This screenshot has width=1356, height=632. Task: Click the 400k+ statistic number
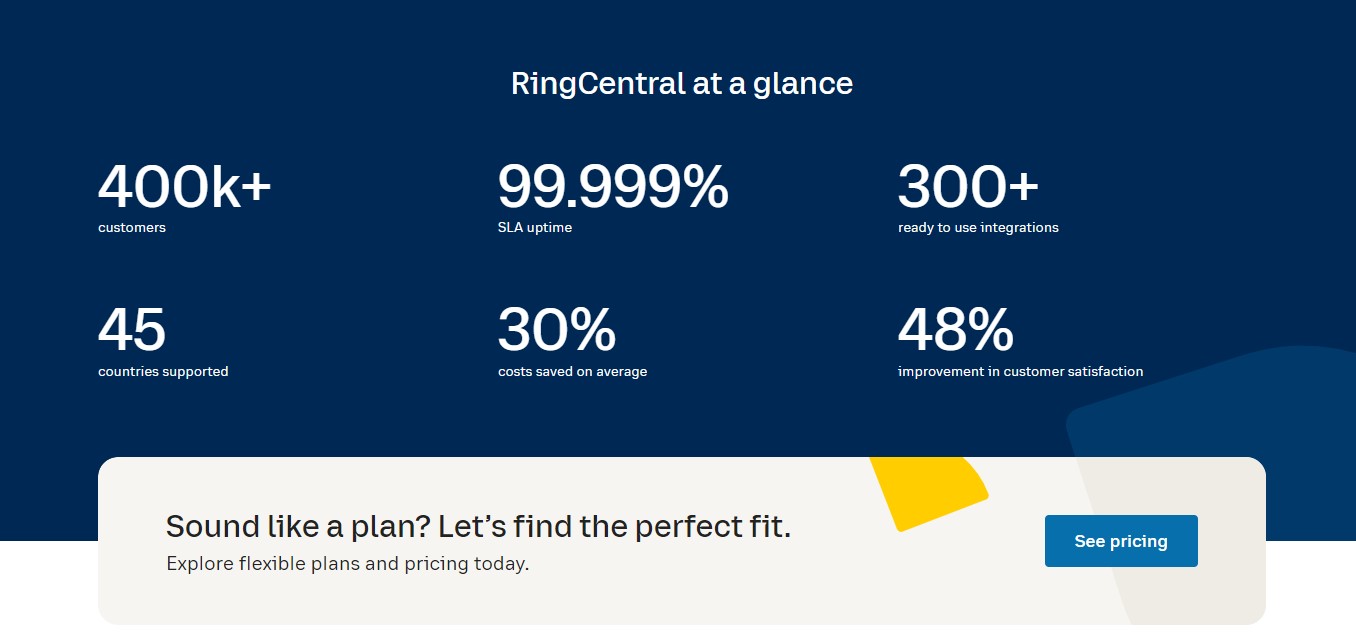[184, 187]
